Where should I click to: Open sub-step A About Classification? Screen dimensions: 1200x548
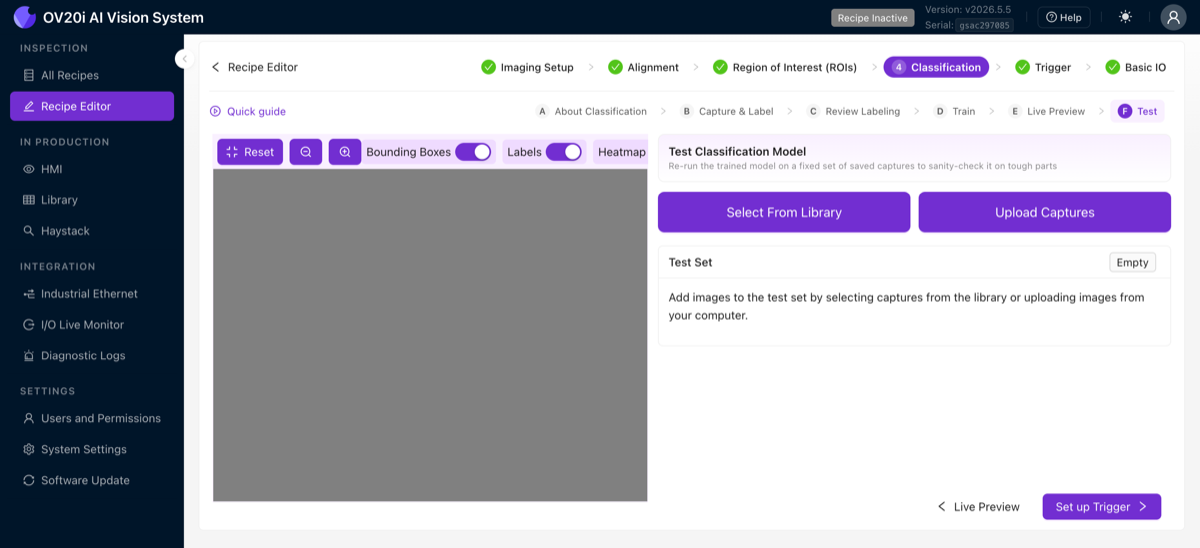pos(591,111)
